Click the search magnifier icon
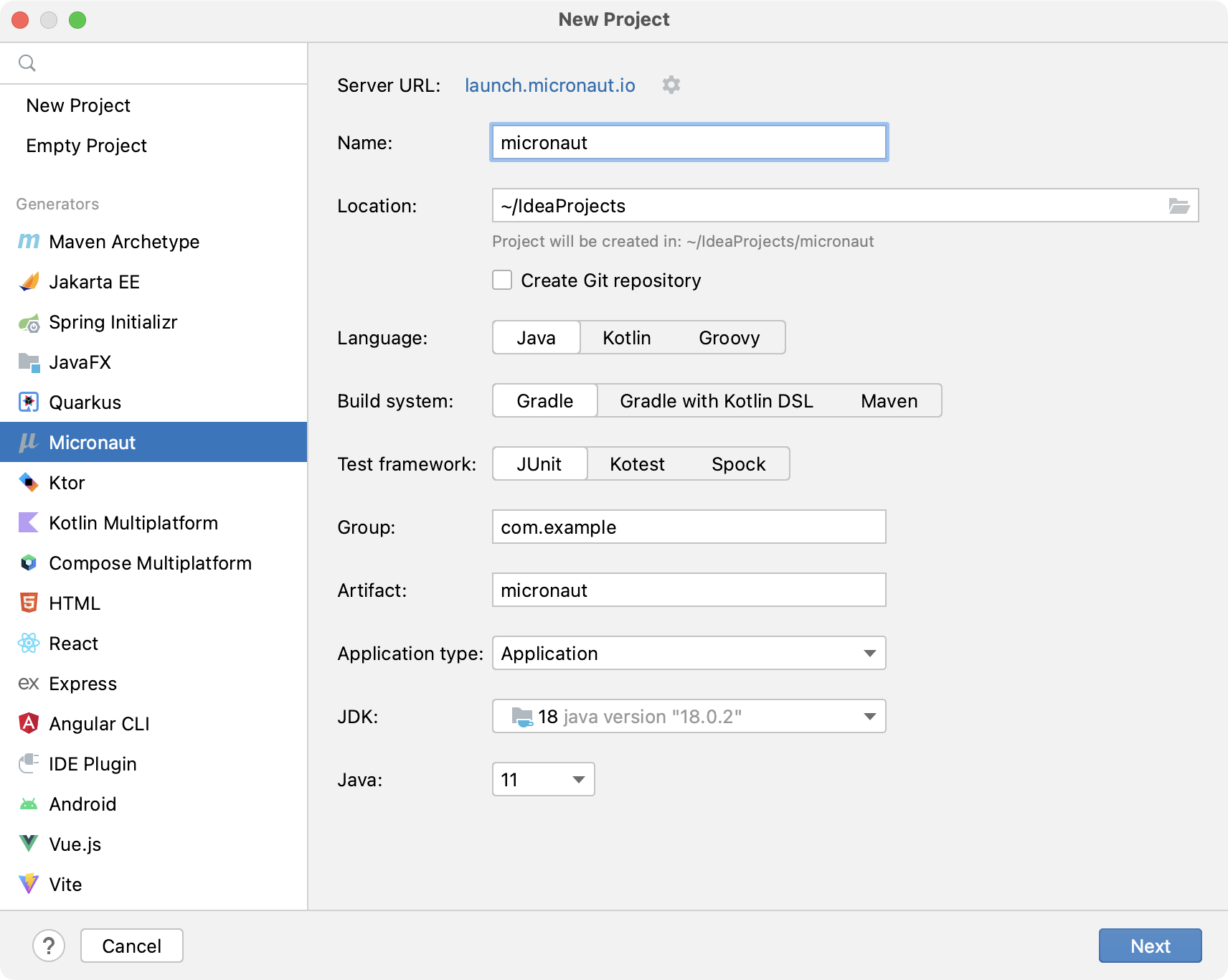1228x980 pixels. pyautogui.click(x=27, y=63)
